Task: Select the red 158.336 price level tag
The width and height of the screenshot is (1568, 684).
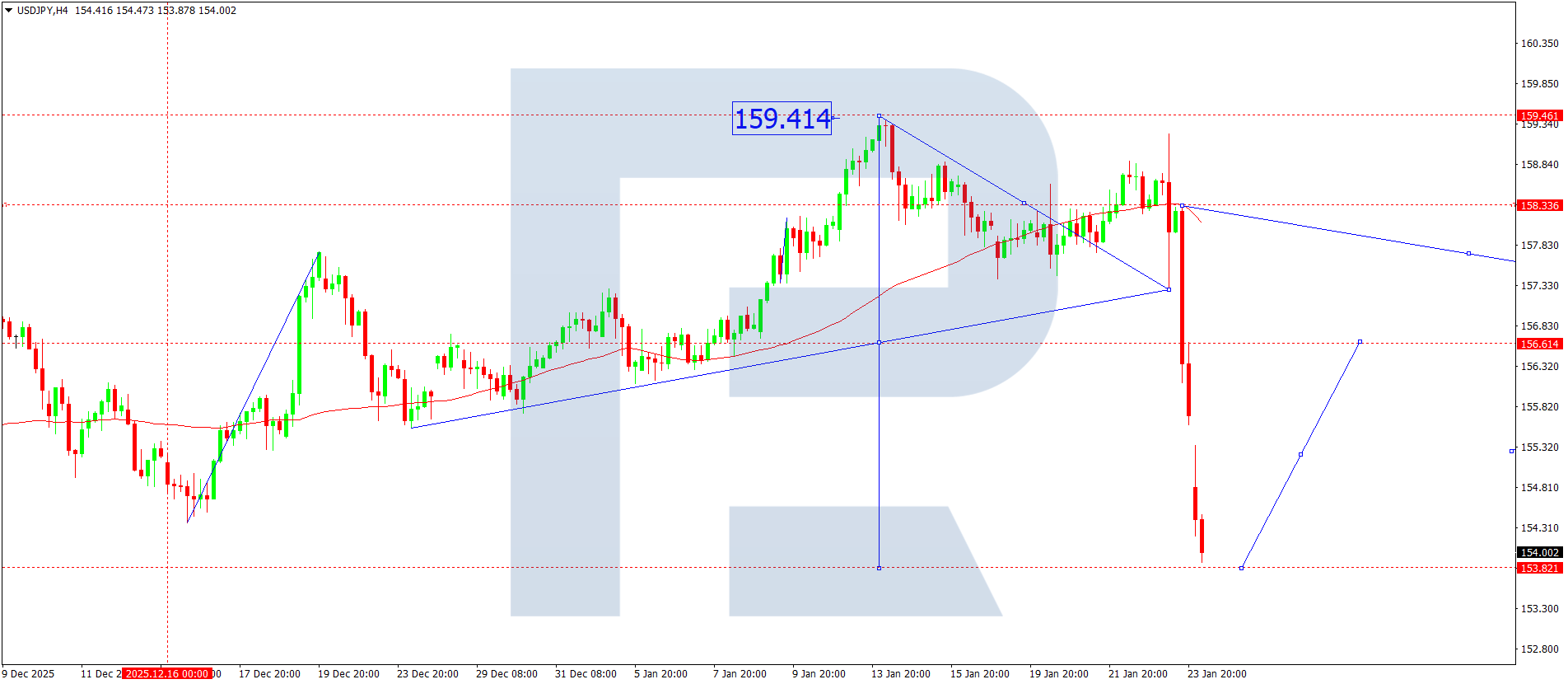Action: point(1538,205)
